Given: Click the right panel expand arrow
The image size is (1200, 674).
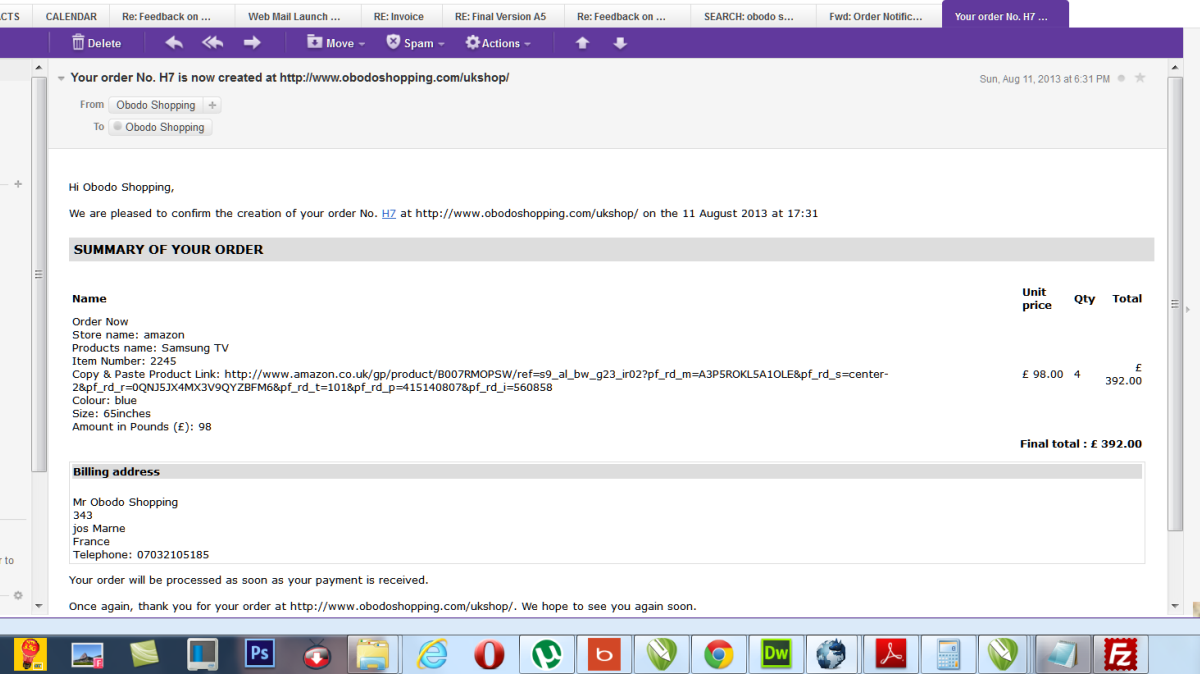Looking at the screenshot, I should 1186,310.
